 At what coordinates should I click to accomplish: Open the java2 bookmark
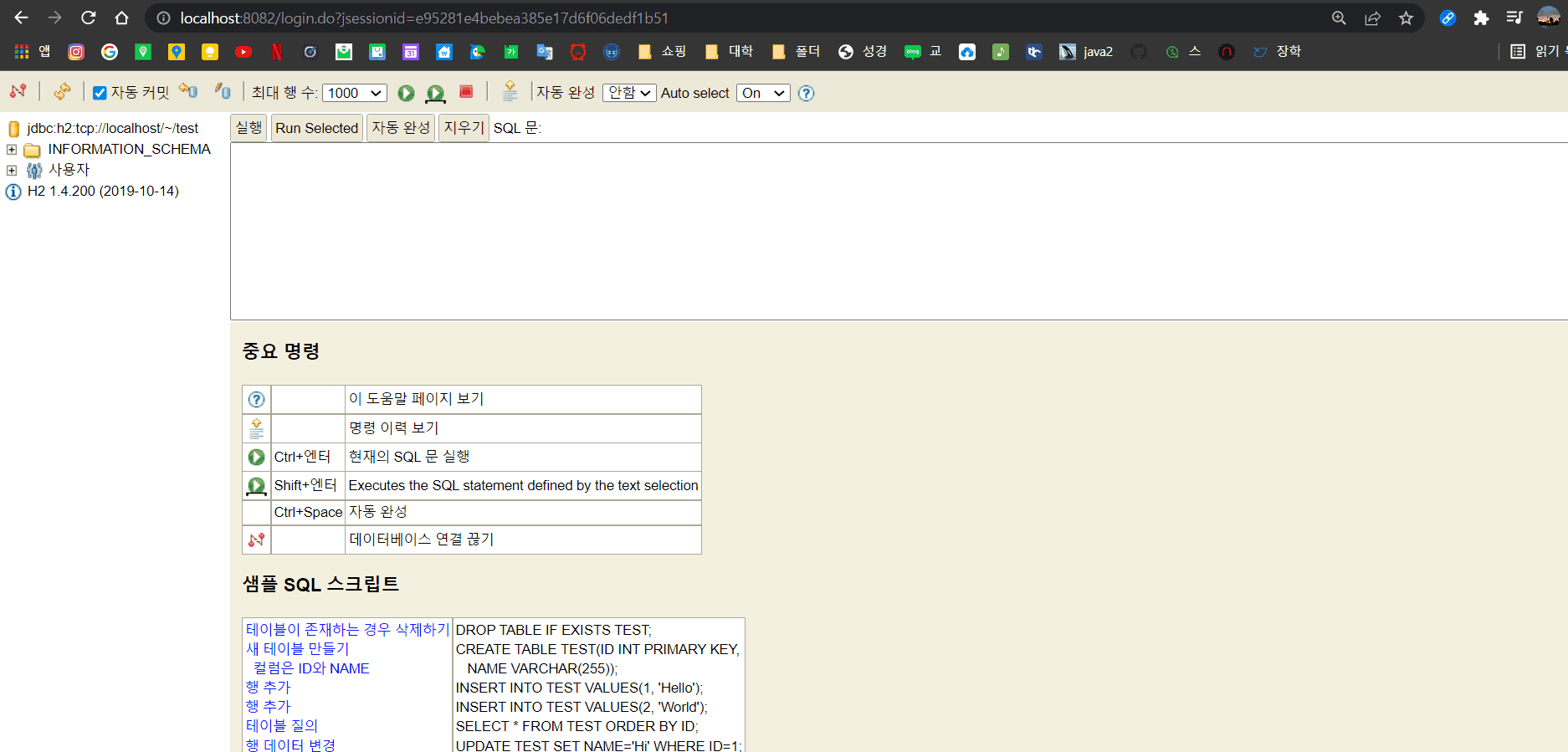click(x=1086, y=52)
